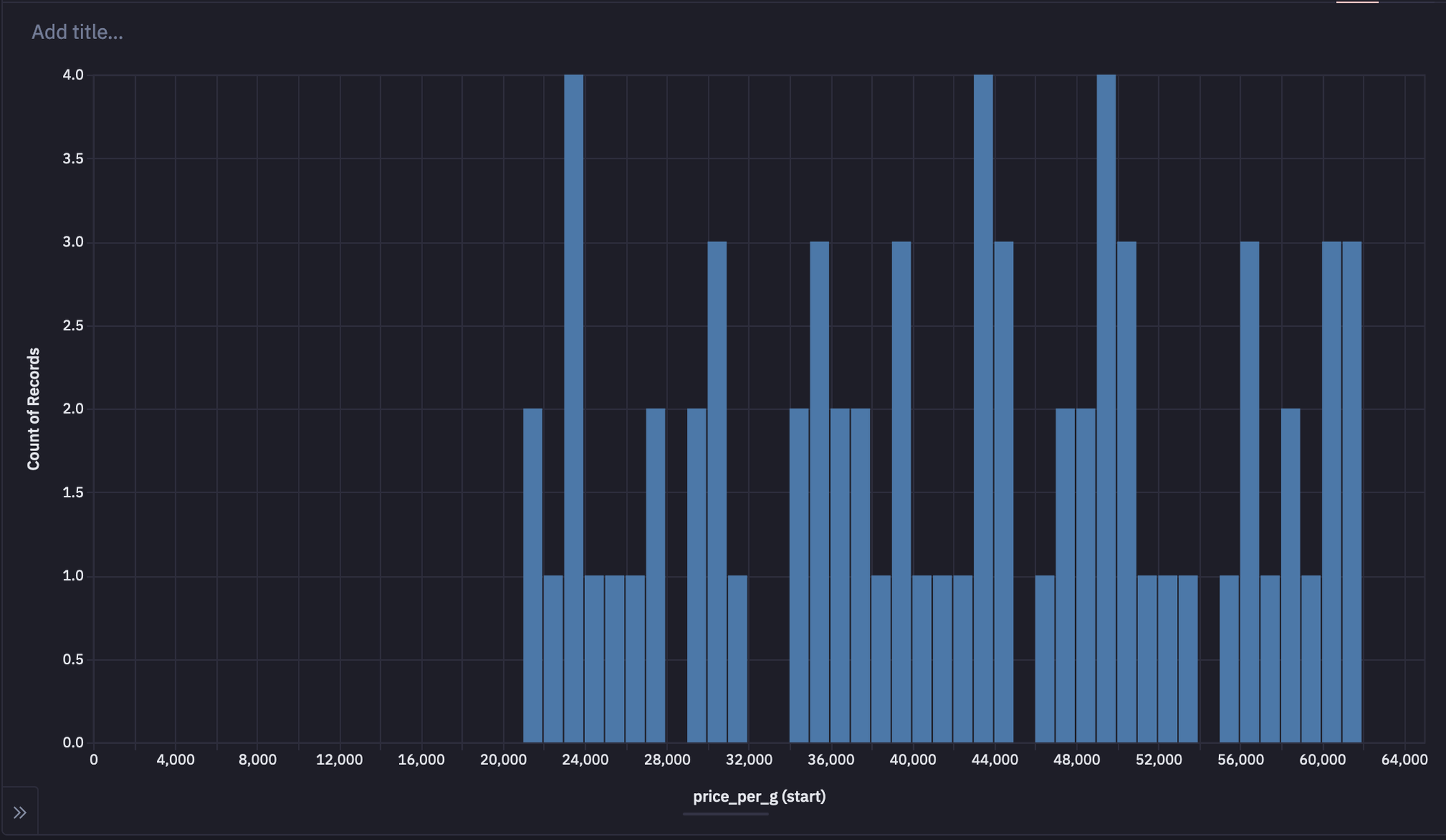This screenshot has height=840, width=1446.
Task: Click the height-3 bar just left of 40,000
Action: (901, 492)
